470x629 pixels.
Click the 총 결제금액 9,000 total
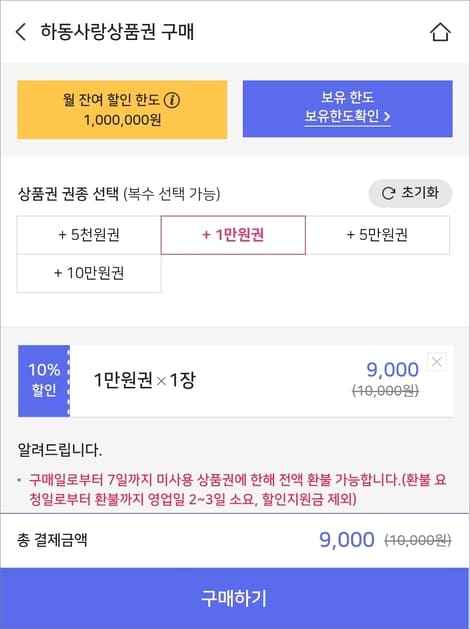(347, 540)
